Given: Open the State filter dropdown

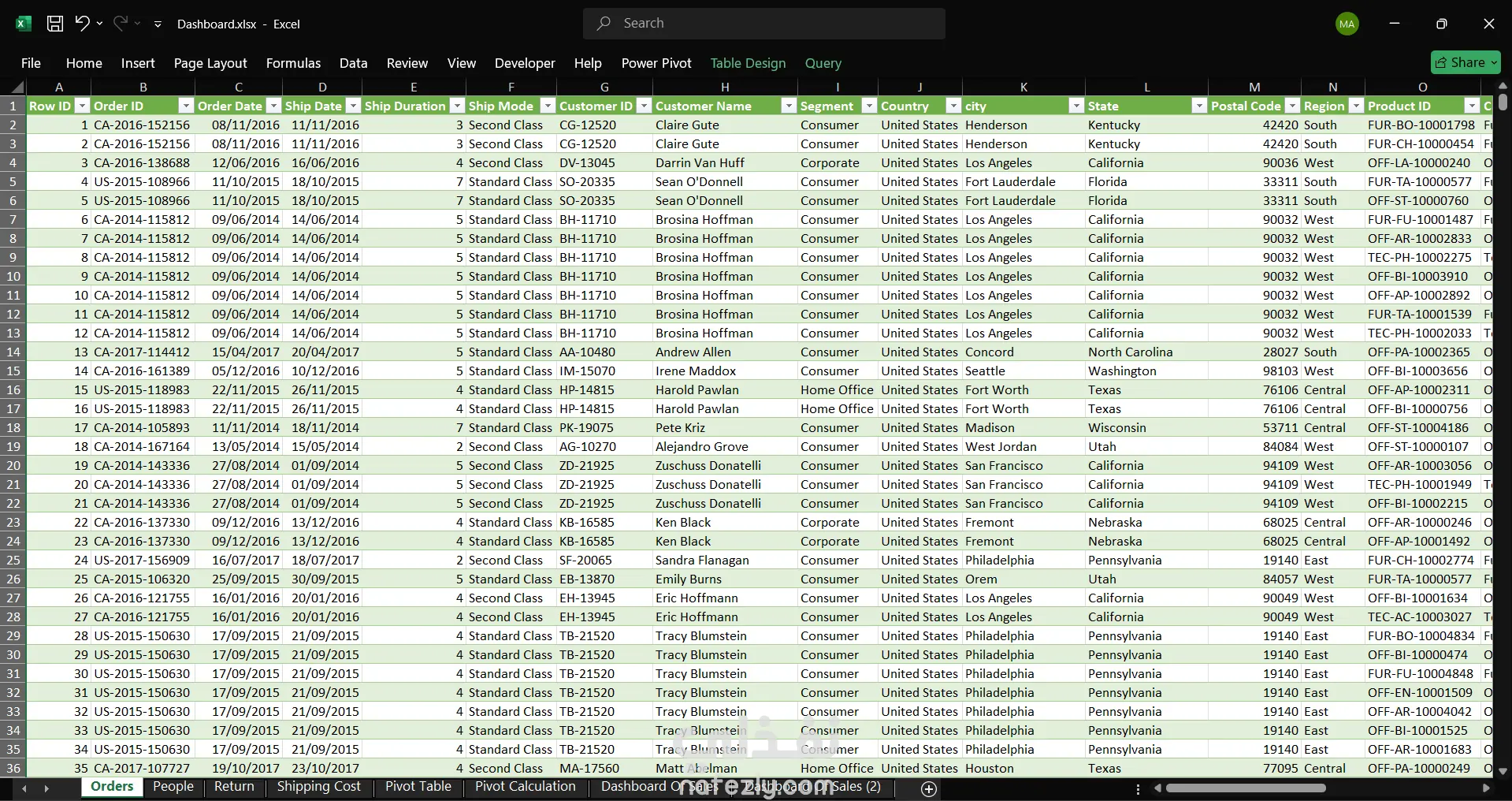Looking at the screenshot, I should pyautogui.click(x=1199, y=106).
